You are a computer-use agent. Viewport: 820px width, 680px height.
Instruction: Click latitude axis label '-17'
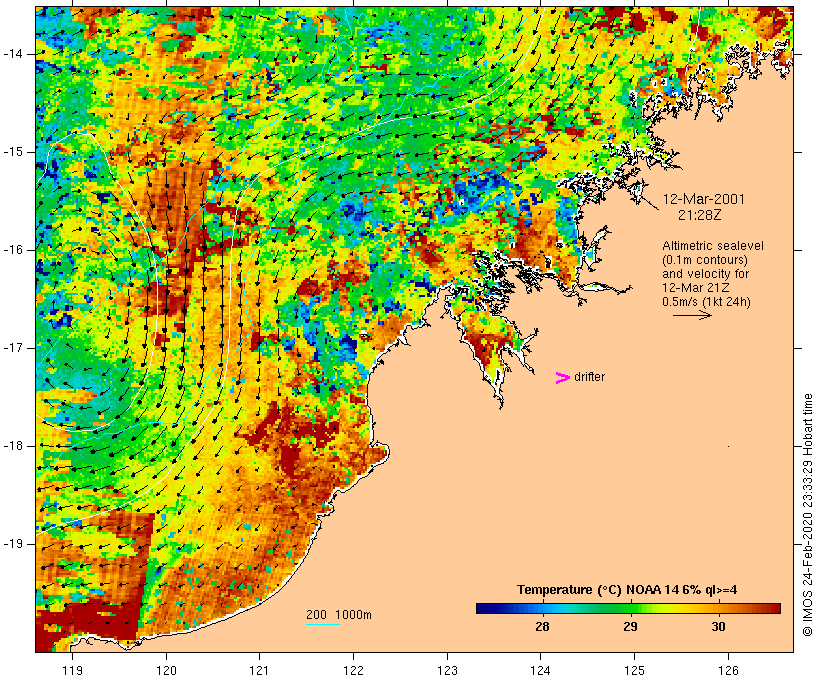pos(13,348)
